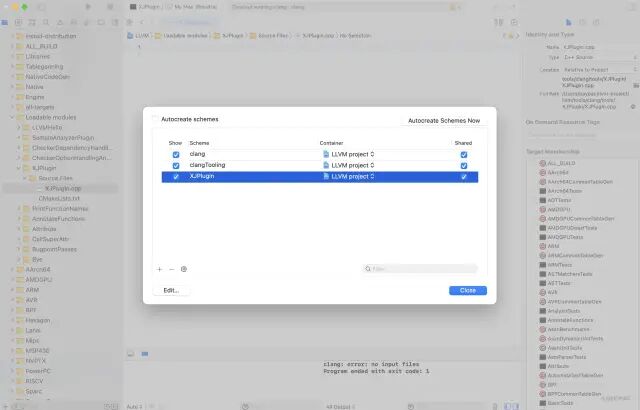Click Autocreate Schemes Now button
Viewport: 640px width, 410px height.
[444, 121]
